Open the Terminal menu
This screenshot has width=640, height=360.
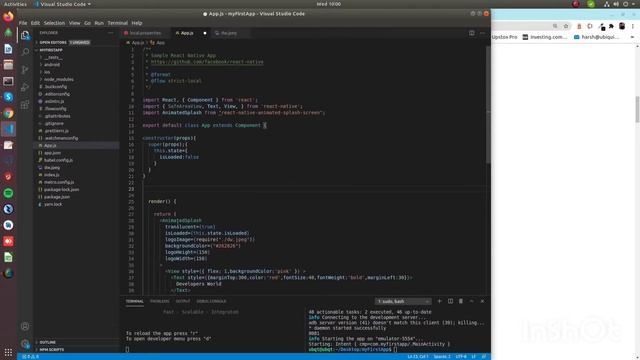(118, 23)
